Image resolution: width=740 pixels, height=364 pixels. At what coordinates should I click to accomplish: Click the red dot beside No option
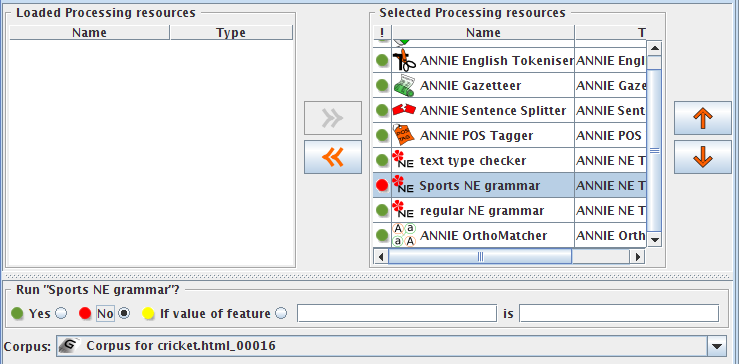[85, 313]
